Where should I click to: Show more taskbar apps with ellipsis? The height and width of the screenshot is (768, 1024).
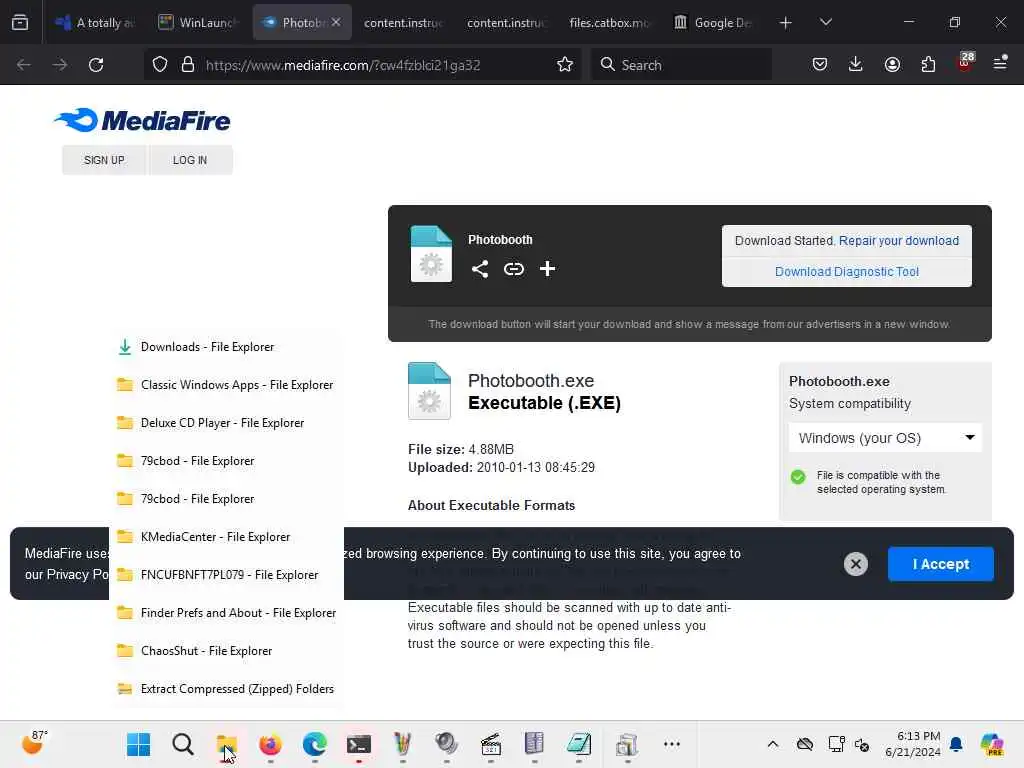(x=671, y=744)
